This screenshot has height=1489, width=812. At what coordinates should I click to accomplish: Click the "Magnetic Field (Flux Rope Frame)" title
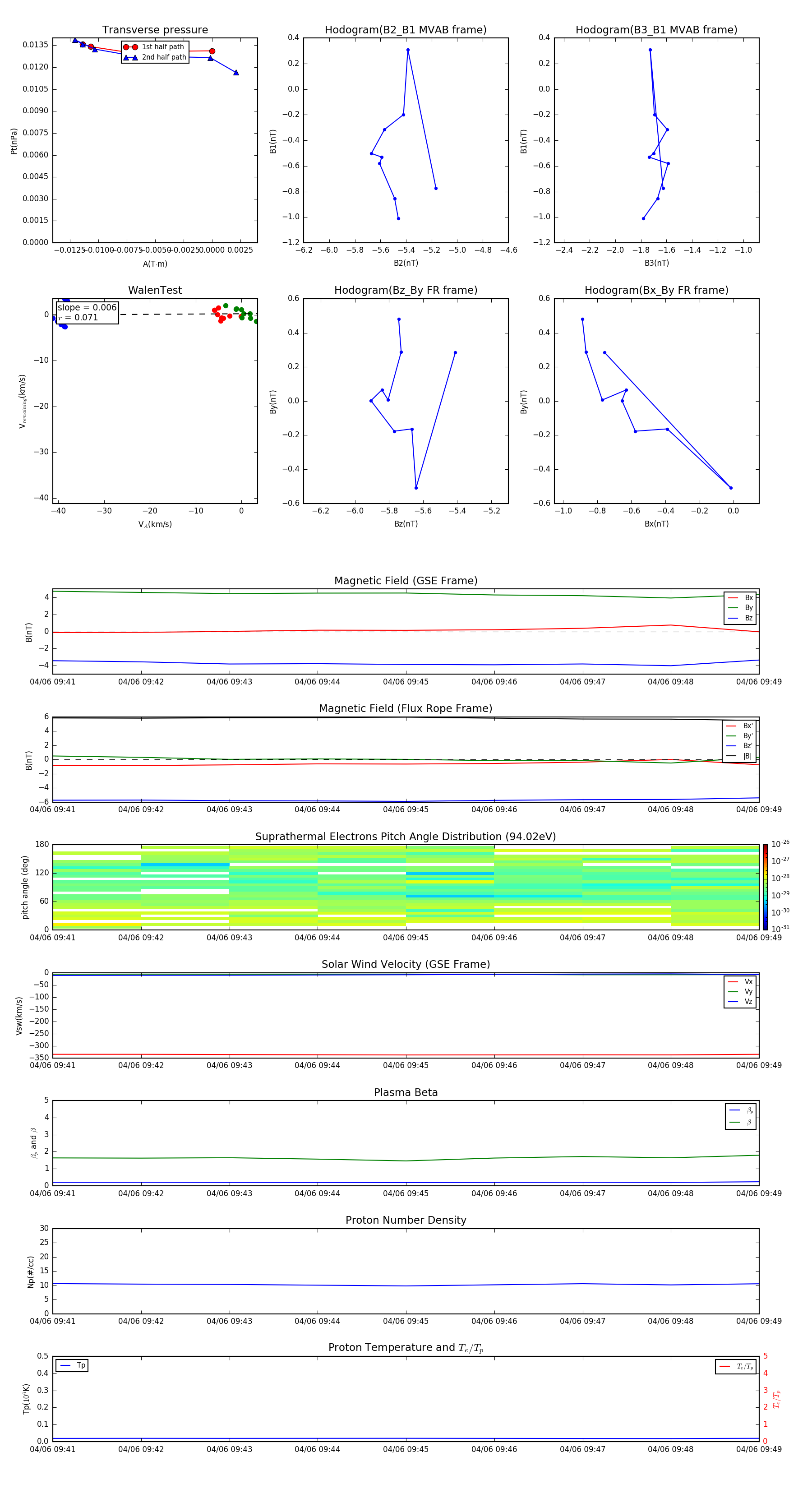[406, 709]
